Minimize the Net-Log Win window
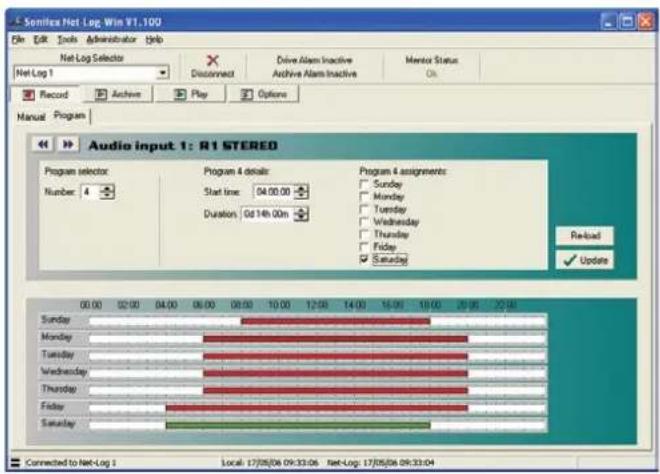The height and width of the screenshot is (474, 660). click(x=609, y=21)
